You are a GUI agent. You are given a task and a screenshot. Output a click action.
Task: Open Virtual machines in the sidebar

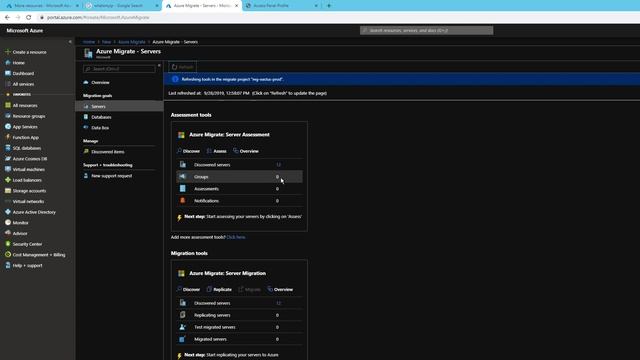[x=29, y=169]
